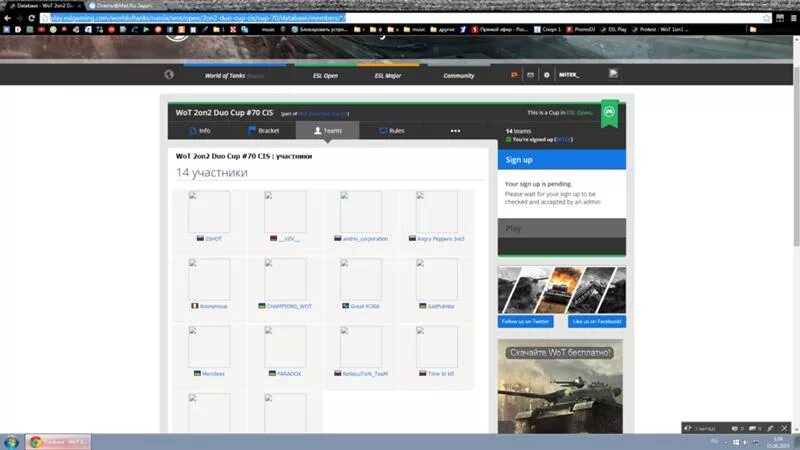Click PARADOX team logo thumbnail
The image size is (800, 450).
(285, 346)
